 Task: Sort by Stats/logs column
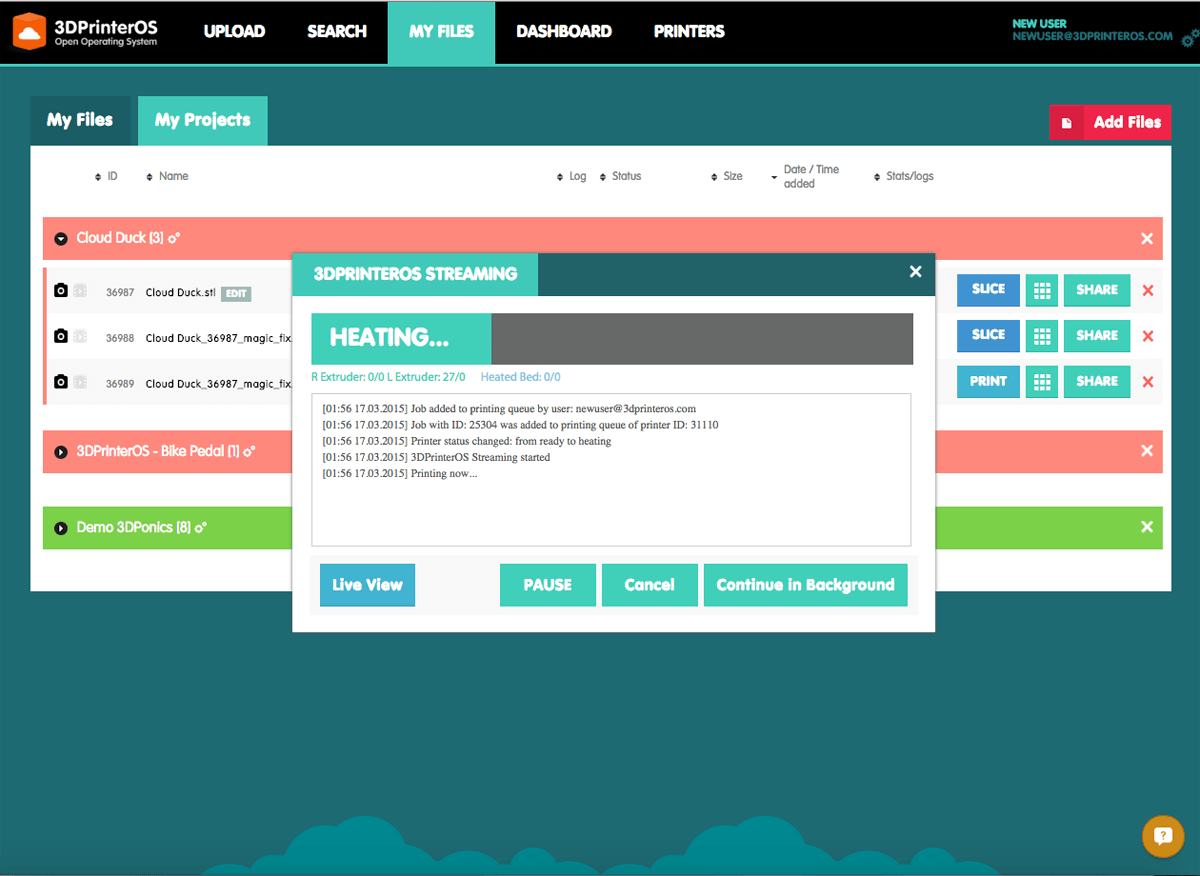[x=904, y=176]
